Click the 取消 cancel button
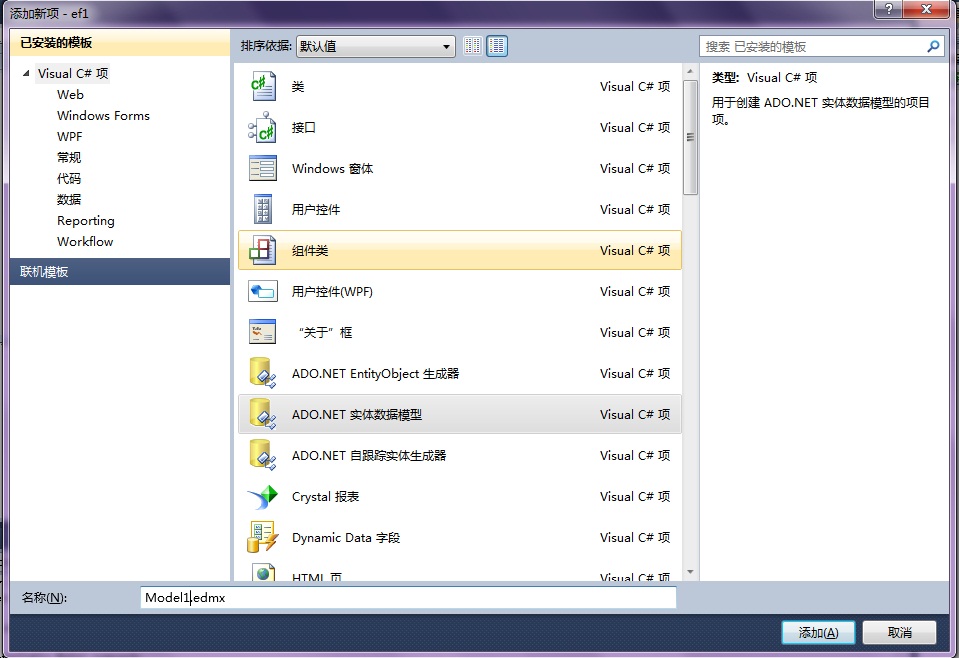This screenshot has width=959, height=658. tap(900, 633)
